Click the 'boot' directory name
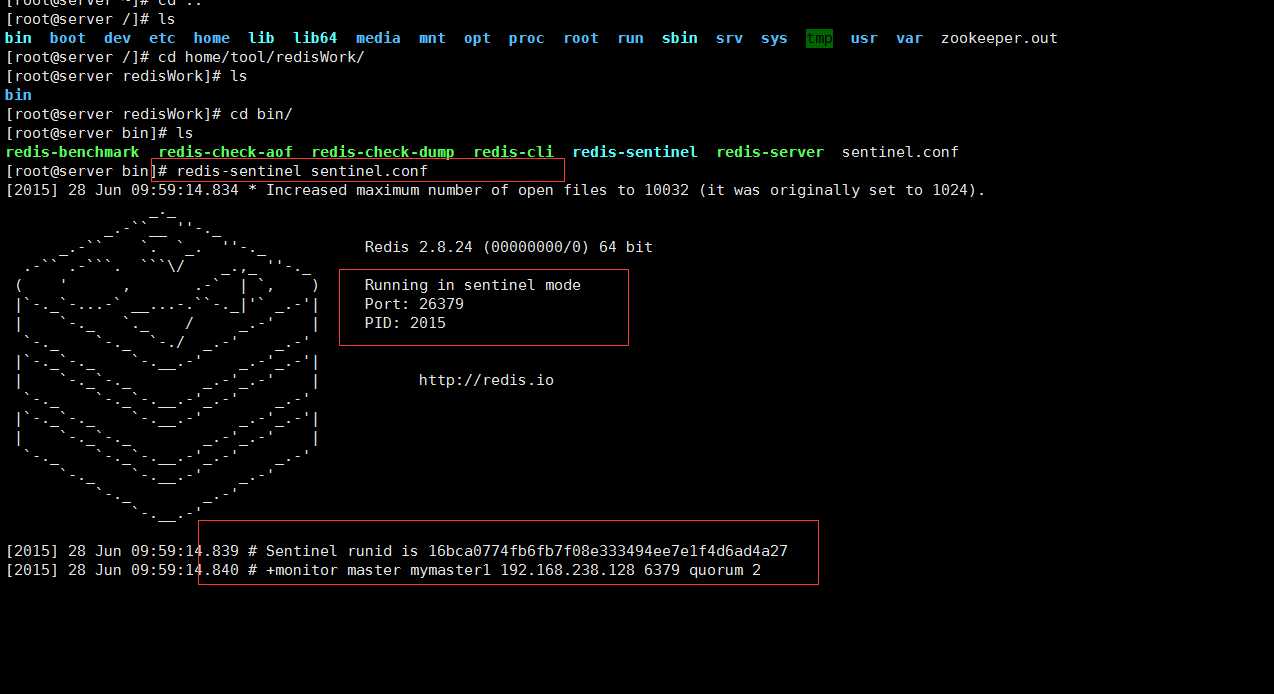This screenshot has width=1274, height=694. 67,38
